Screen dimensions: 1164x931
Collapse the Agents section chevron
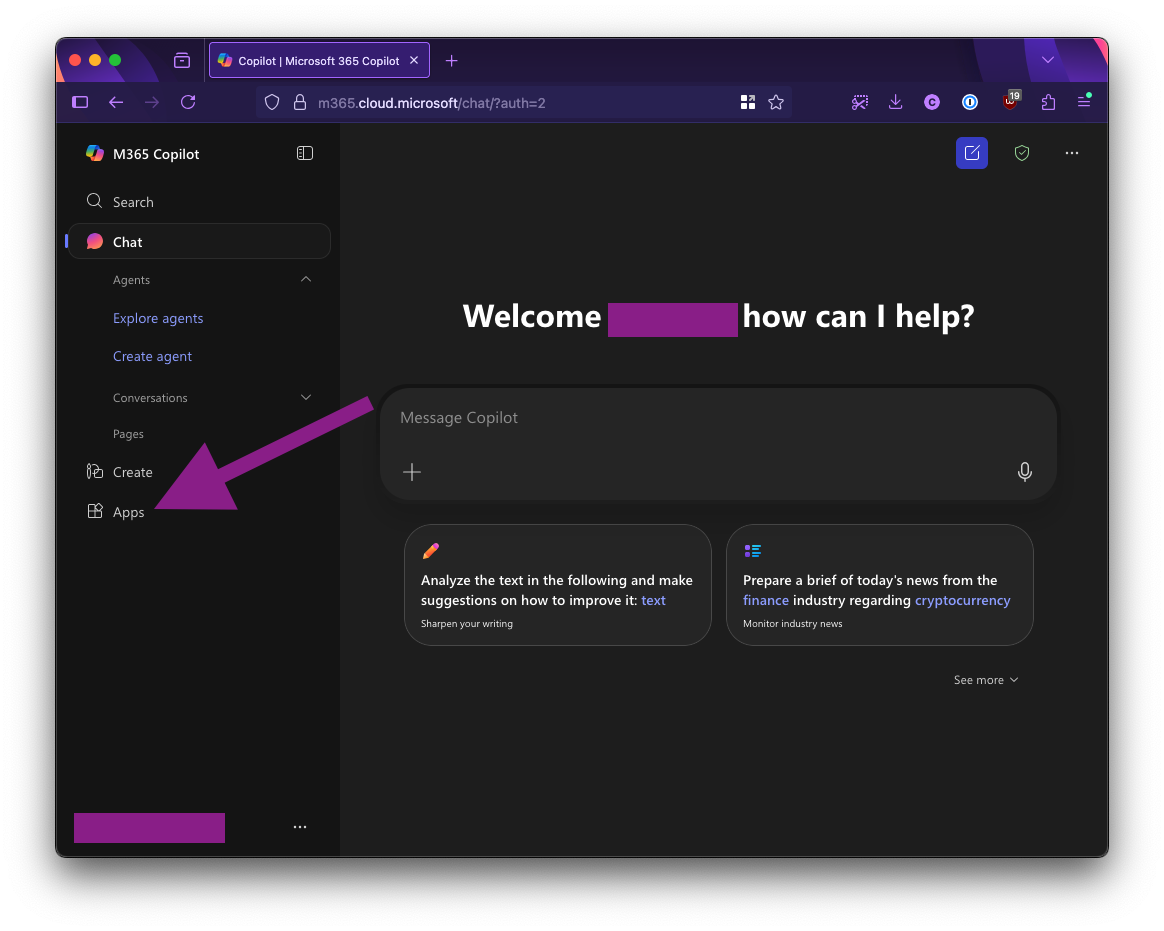click(306, 279)
